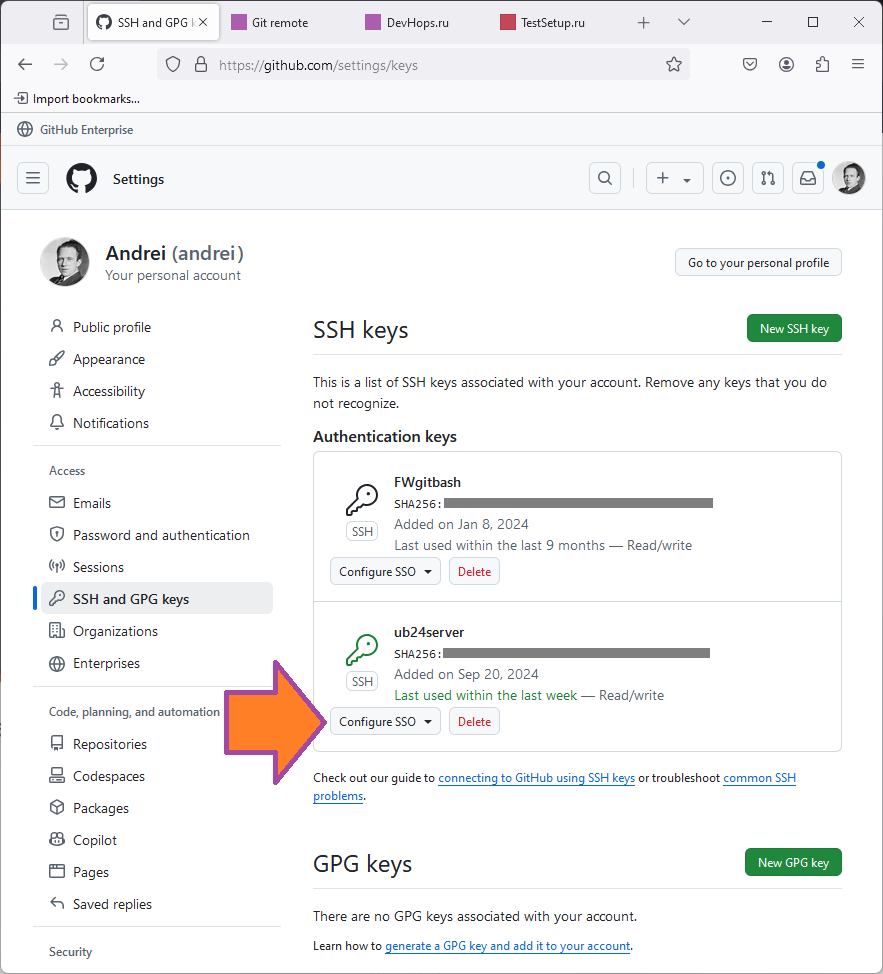Click the GitHub Octocat logo
Viewport: 883px width, 974px height.
81,178
